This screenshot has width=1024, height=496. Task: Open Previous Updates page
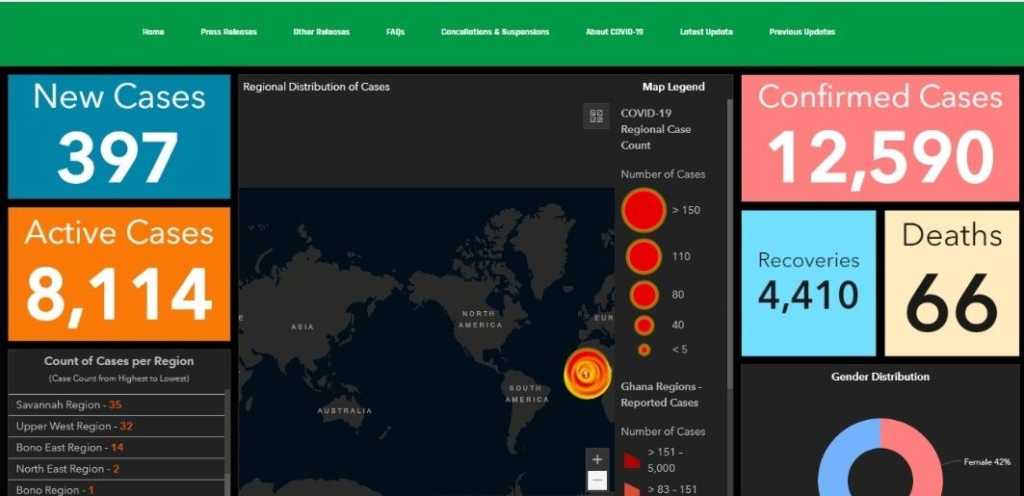(x=802, y=32)
